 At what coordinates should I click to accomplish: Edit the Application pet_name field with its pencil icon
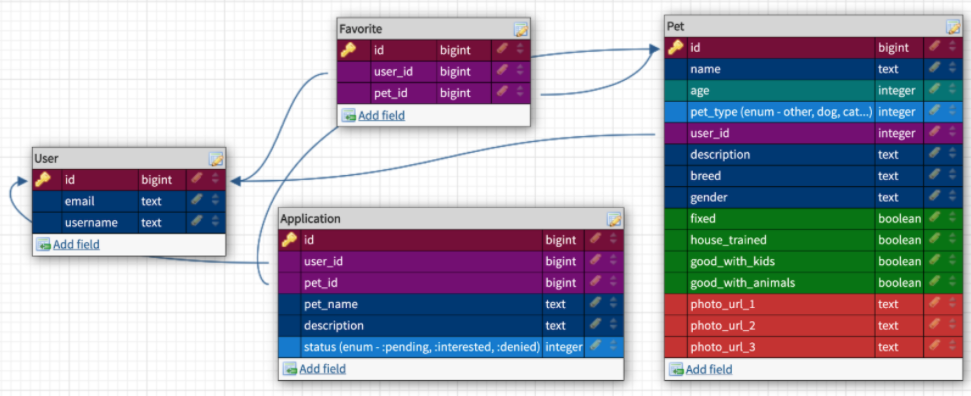(594, 304)
